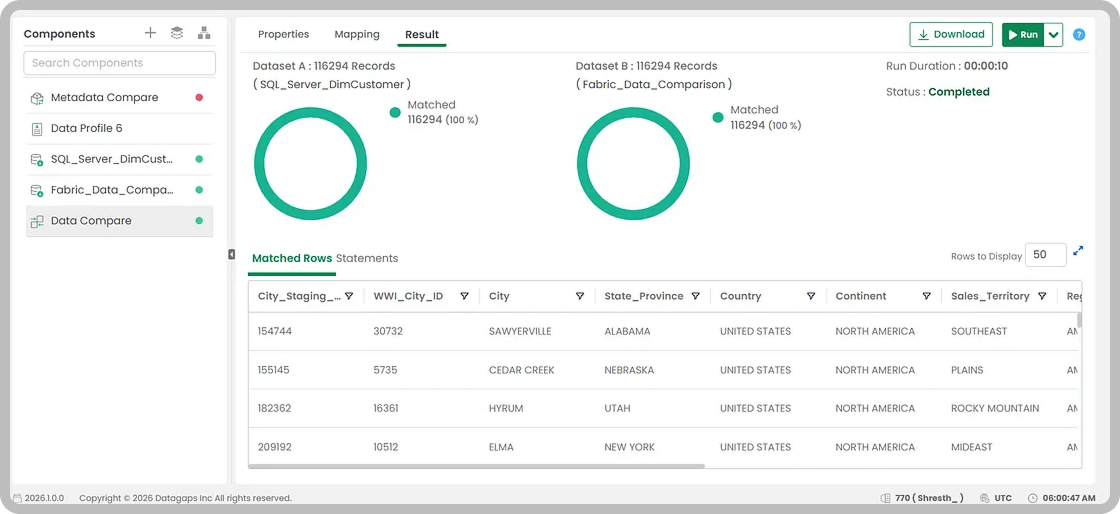
Task: Click the PLAINS territory cell
Action: [x=967, y=370]
